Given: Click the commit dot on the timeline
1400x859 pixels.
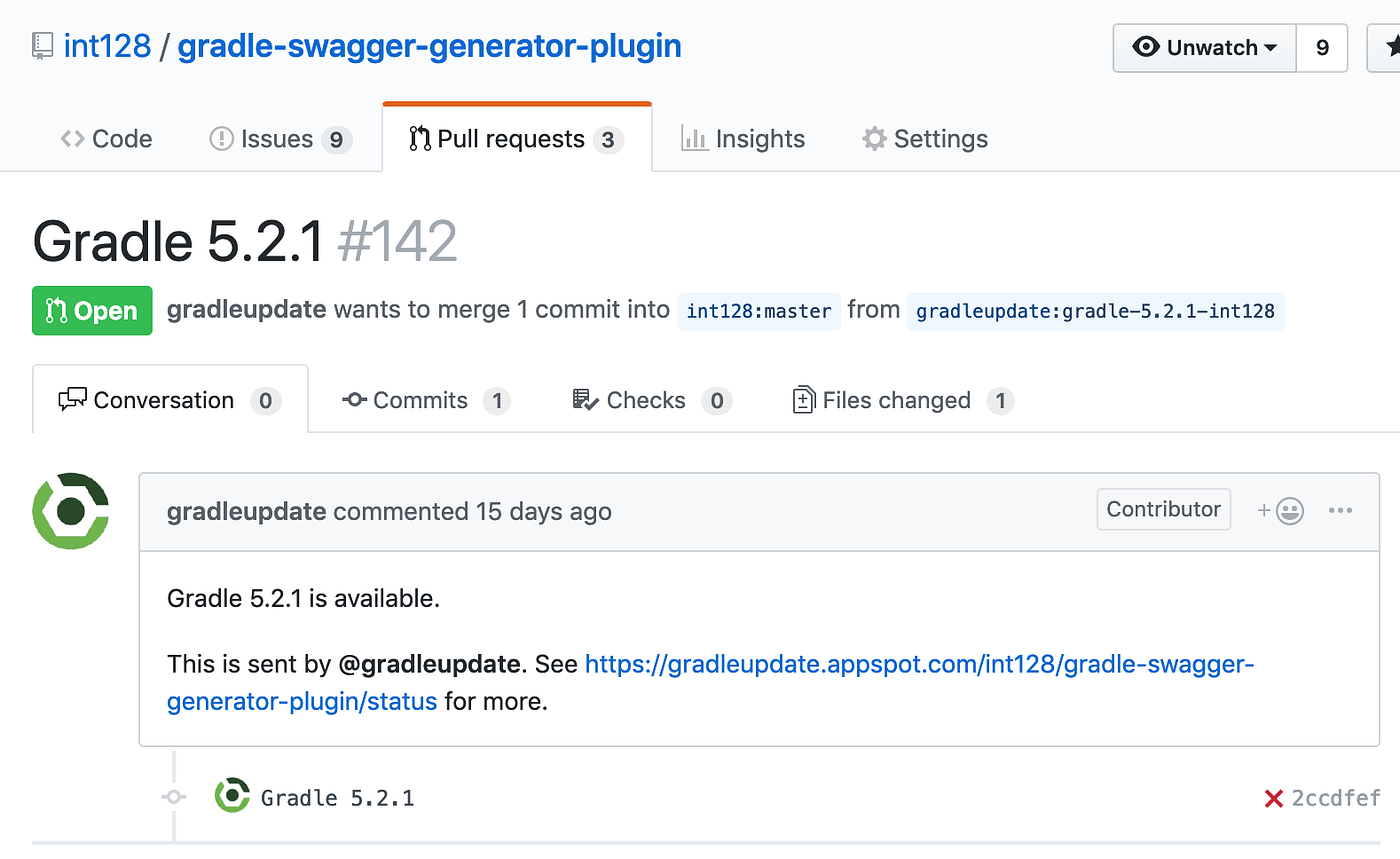Looking at the screenshot, I should coord(173,797).
